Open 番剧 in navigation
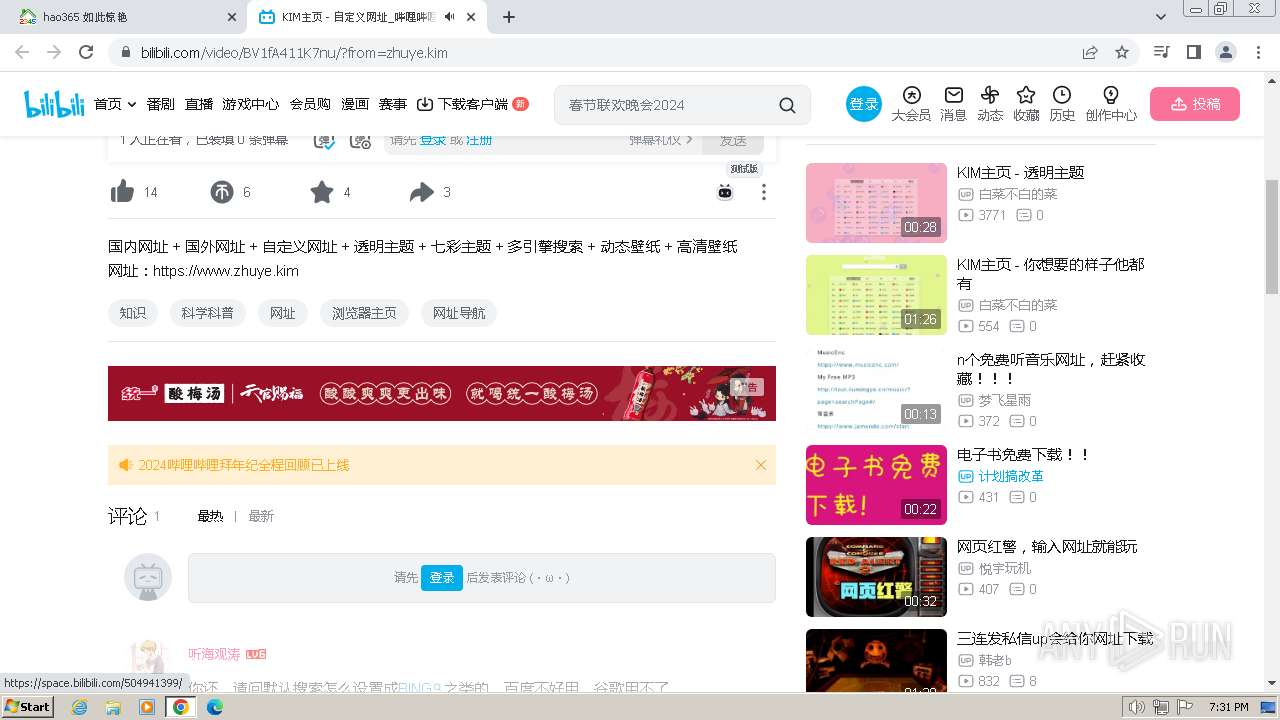 pos(161,104)
